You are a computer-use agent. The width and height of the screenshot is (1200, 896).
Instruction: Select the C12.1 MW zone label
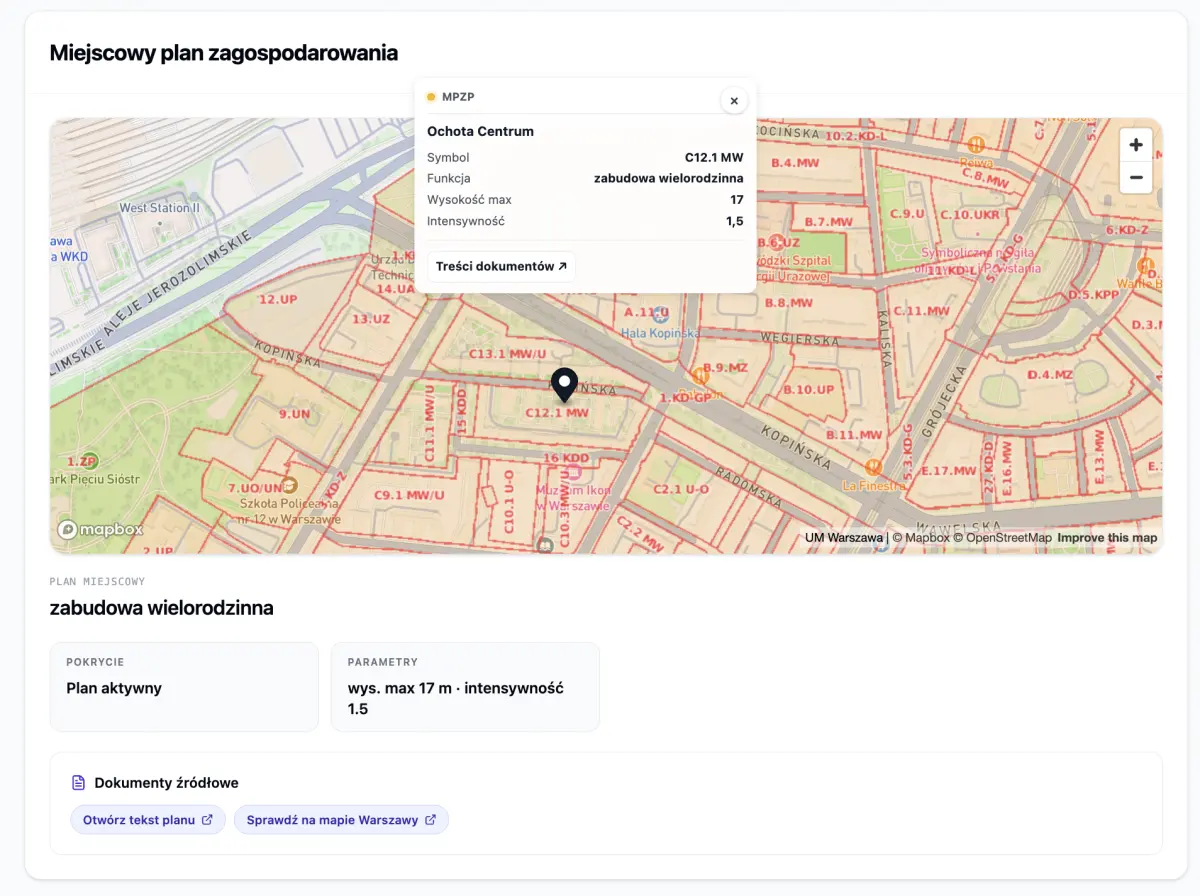click(x=557, y=412)
